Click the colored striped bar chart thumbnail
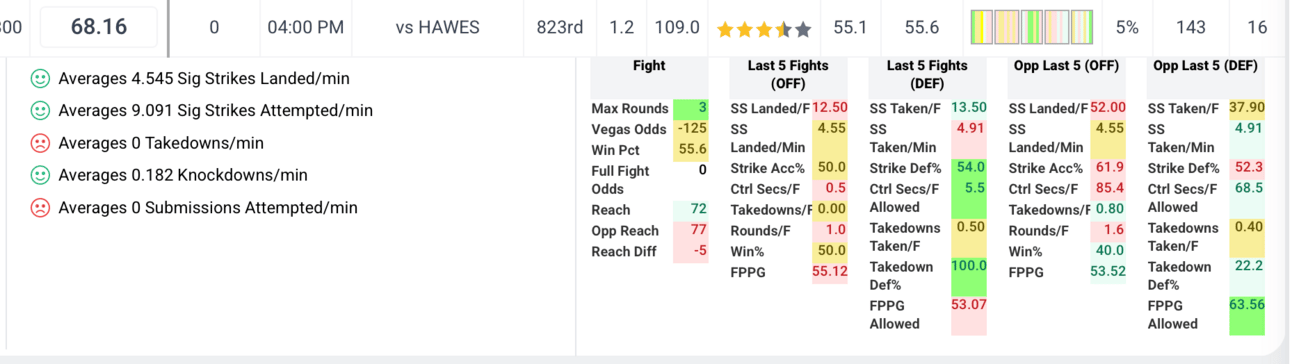The width and height of the screenshot is (1292, 364). [1032, 28]
